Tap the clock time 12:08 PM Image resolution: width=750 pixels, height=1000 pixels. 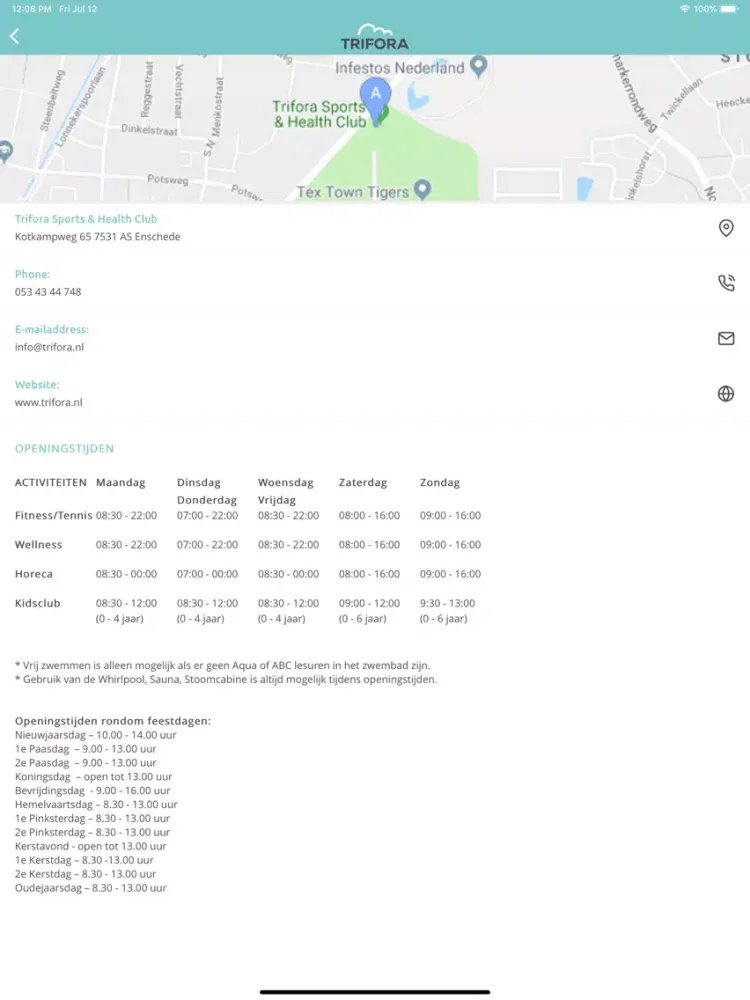tap(32, 9)
